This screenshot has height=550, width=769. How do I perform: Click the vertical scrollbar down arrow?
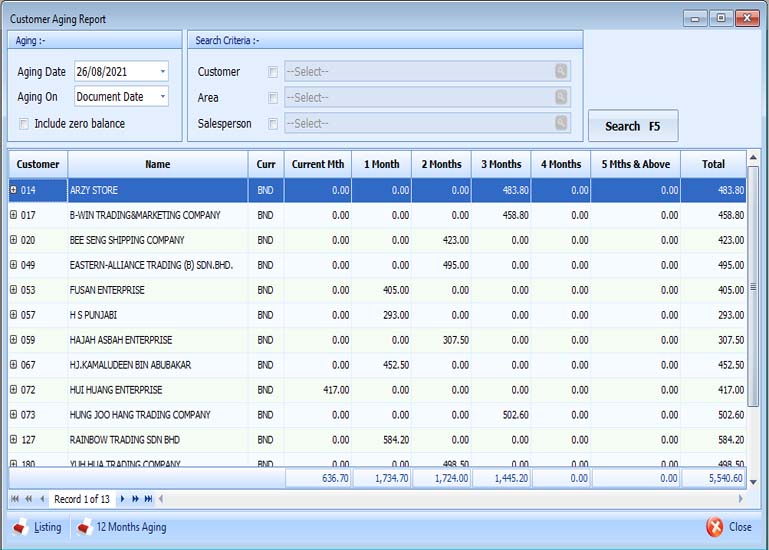753,482
